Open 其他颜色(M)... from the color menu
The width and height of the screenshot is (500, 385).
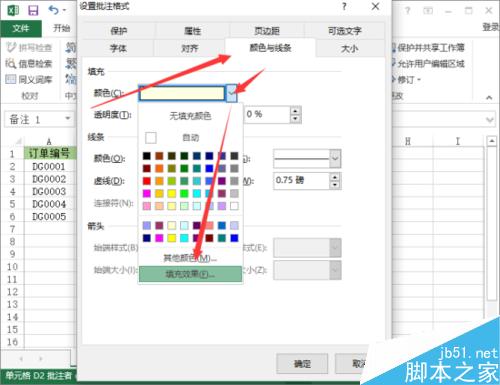tap(190, 258)
